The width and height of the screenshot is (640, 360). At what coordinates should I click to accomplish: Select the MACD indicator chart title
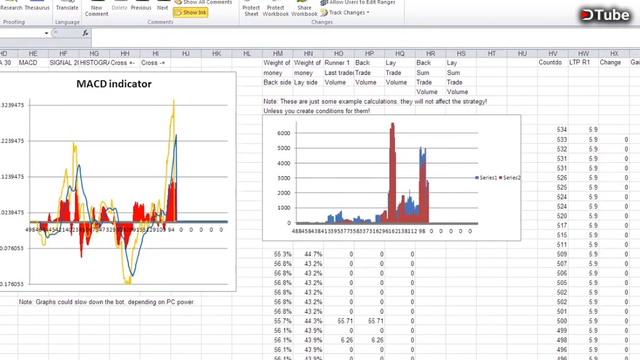pos(114,84)
